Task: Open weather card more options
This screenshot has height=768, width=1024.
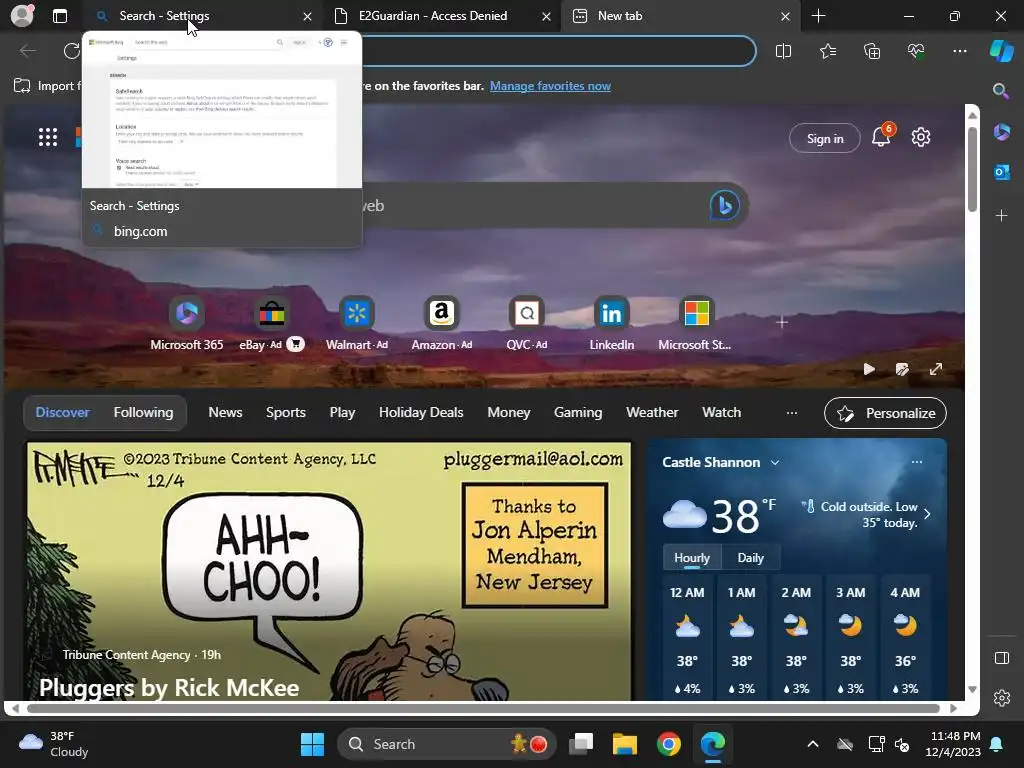Action: click(917, 462)
